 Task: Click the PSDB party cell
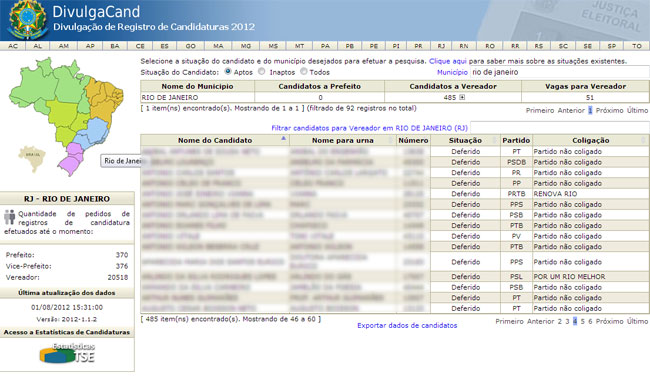click(516, 162)
